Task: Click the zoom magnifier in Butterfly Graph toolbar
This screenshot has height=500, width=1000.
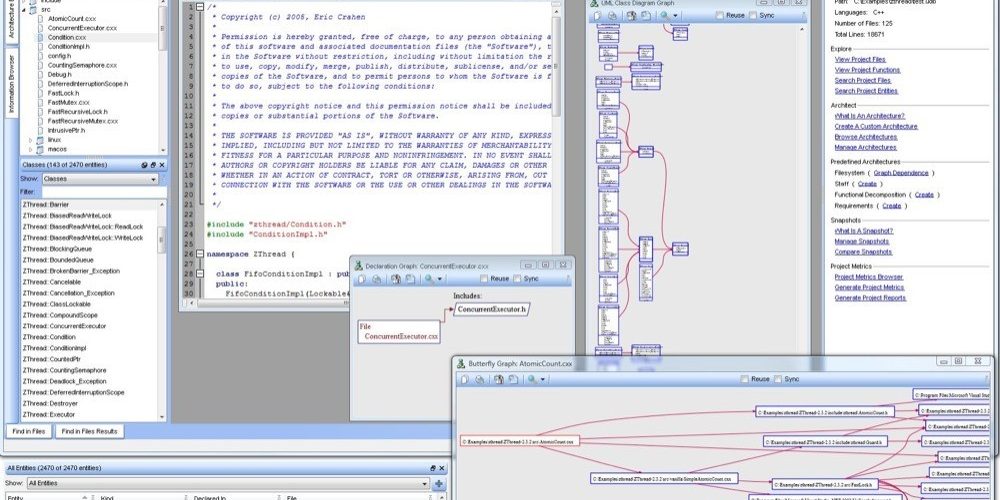Action: [532, 379]
